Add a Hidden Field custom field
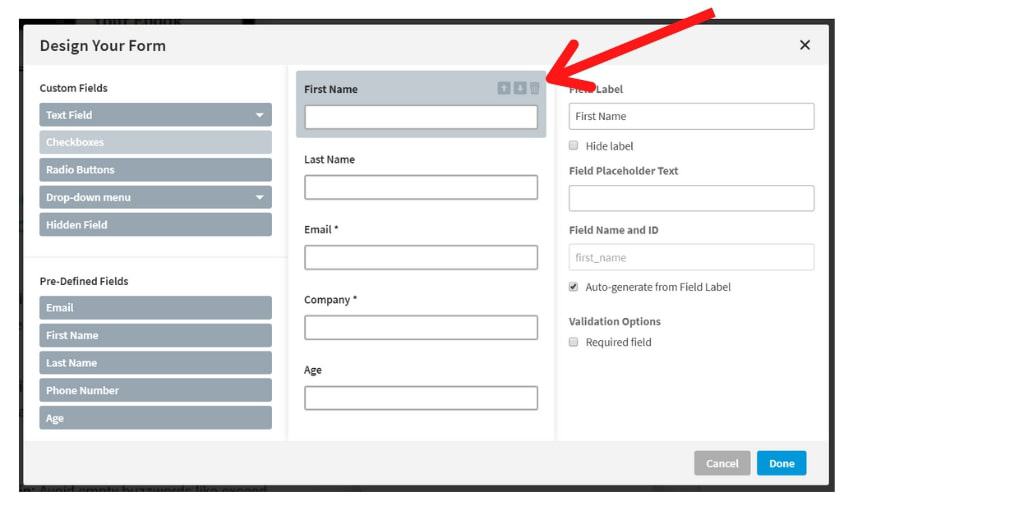This screenshot has width=1024, height=512. coord(155,225)
